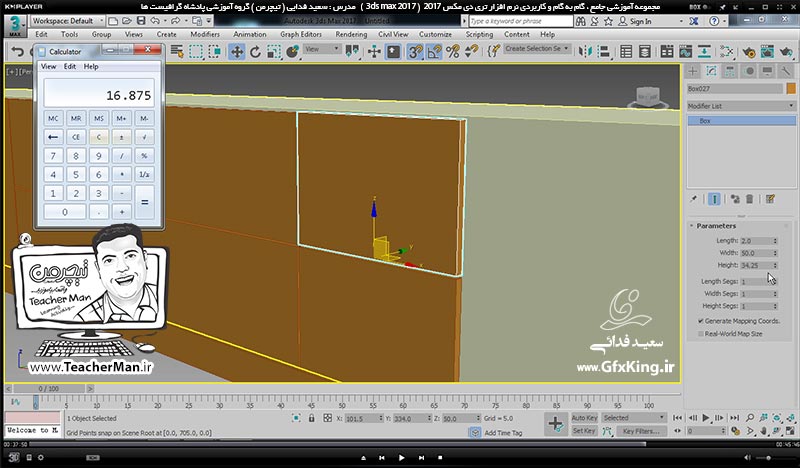Screen dimensions: 800x468
Task: Toggle Show End Result icon
Action: (x=714, y=199)
